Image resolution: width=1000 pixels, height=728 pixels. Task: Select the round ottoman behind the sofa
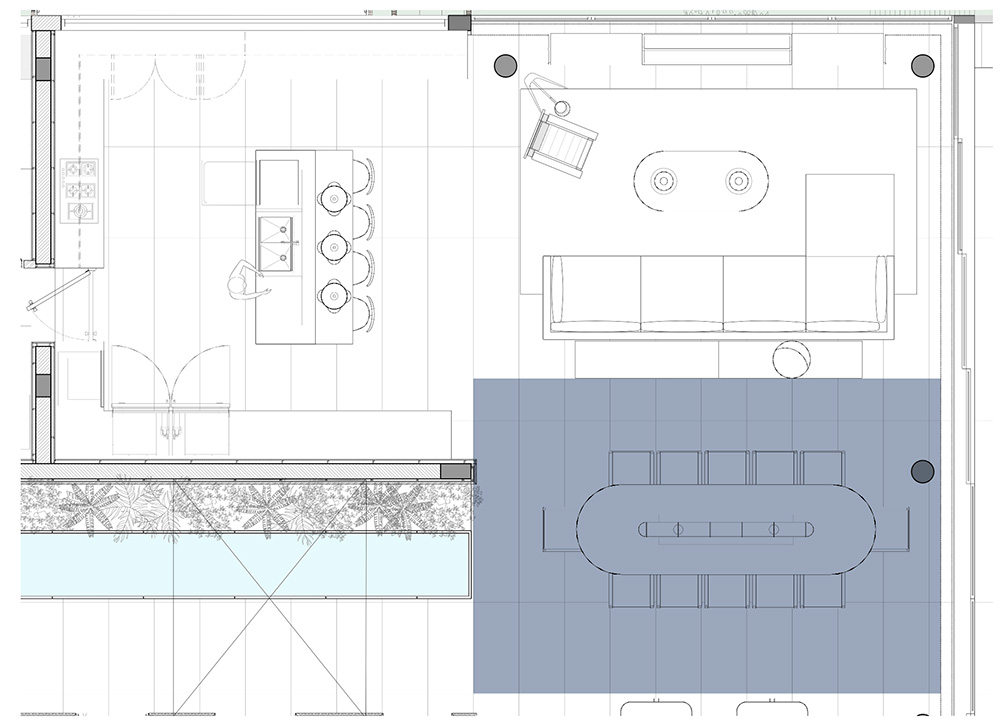click(793, 359)
